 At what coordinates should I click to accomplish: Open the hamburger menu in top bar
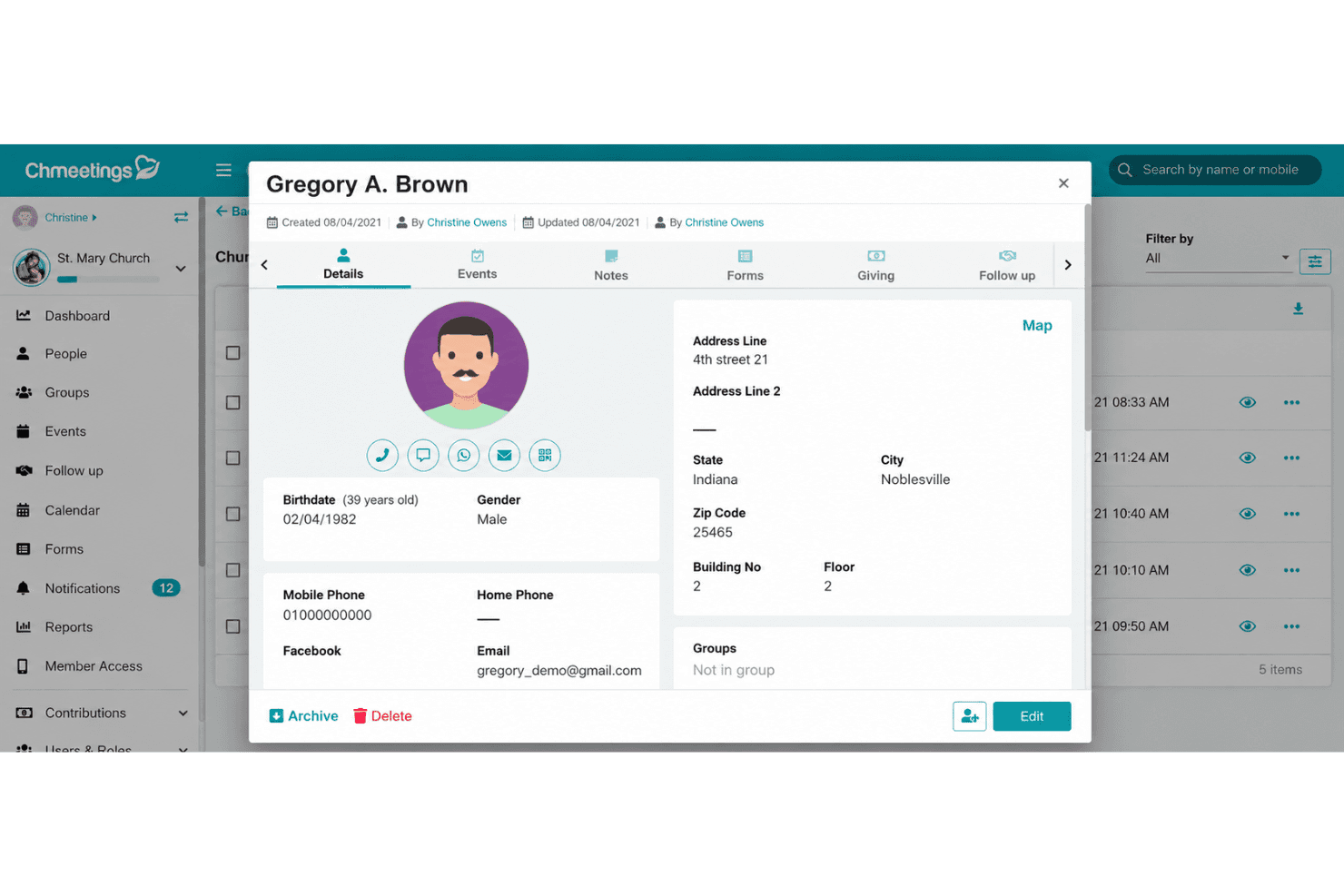tap(223, 170)
